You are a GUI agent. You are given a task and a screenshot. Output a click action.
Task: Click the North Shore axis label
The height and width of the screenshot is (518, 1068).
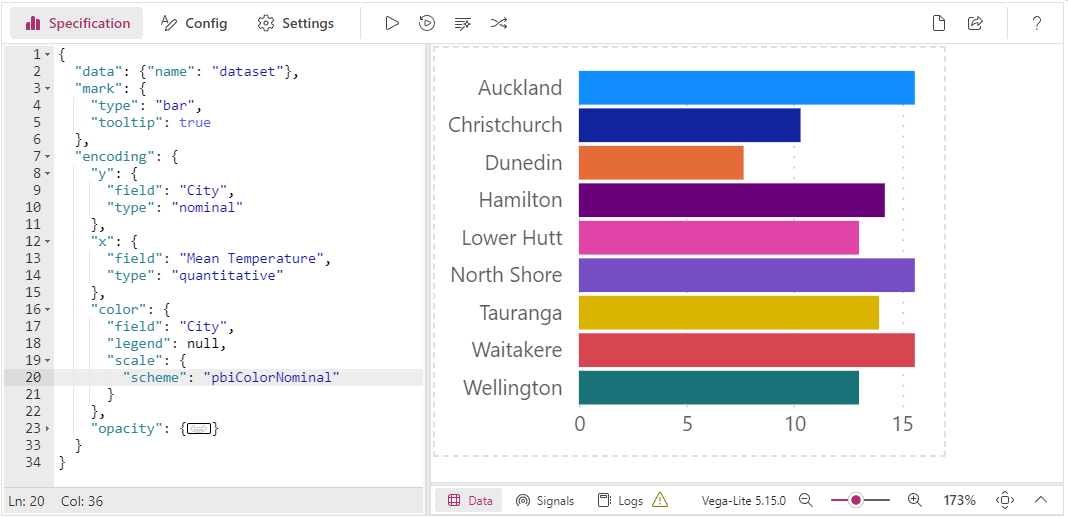click(x=507, y=275)
